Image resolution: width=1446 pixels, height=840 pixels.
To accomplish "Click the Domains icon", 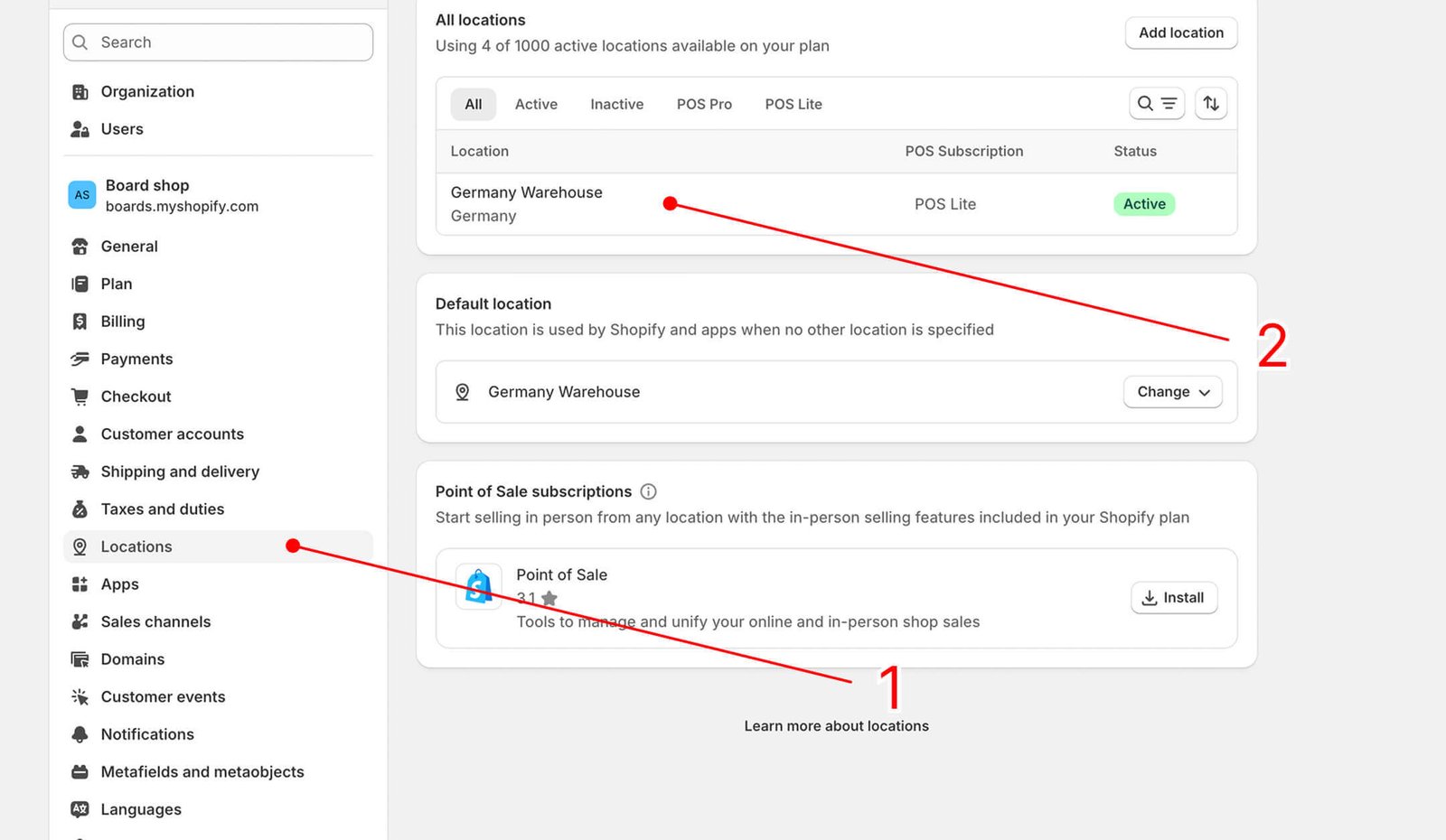I will pos(80,659).
